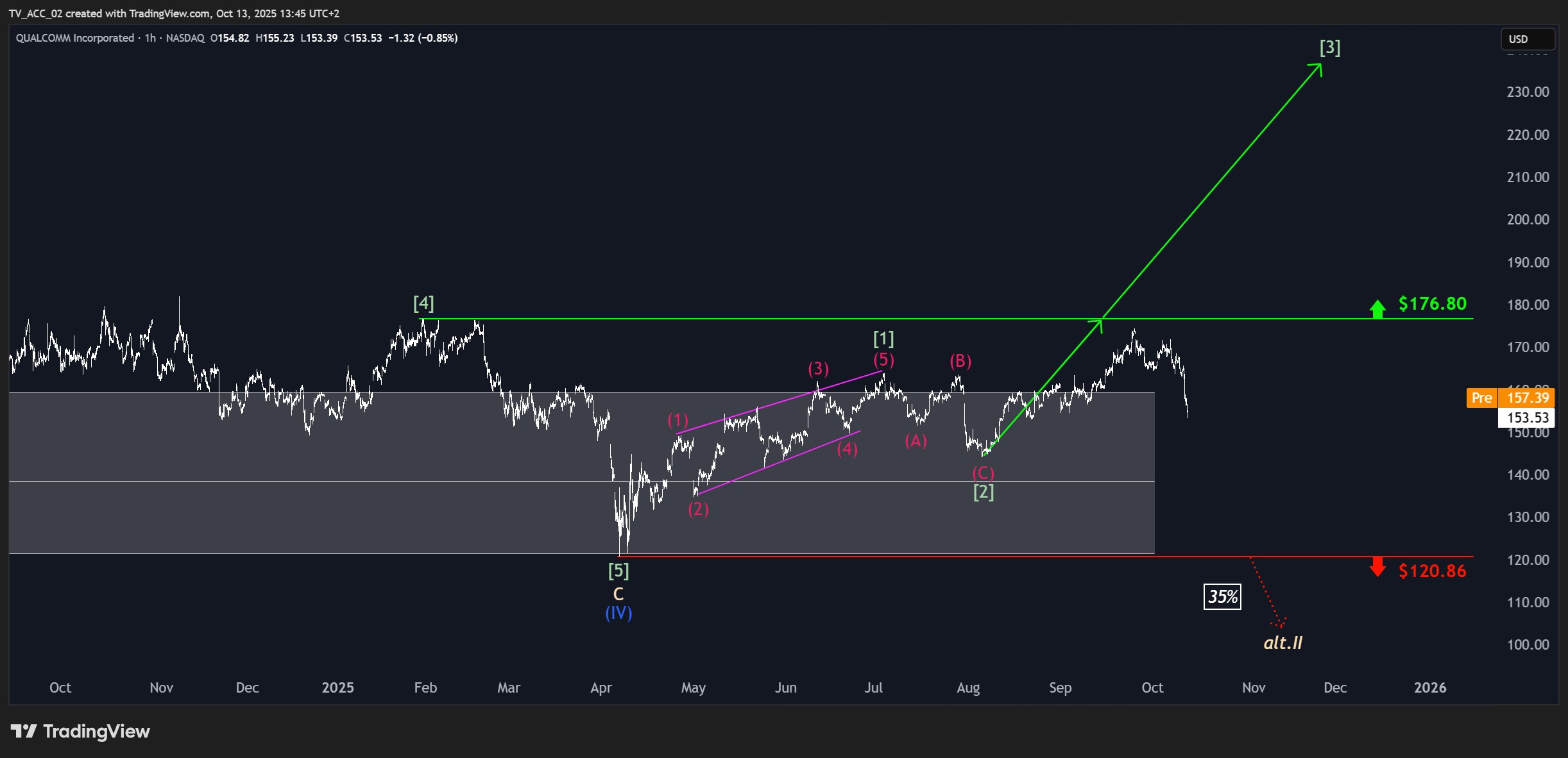Click the 153.53 current price label
This screenshot has height=758, width=1568.
tap(1526, 417)
